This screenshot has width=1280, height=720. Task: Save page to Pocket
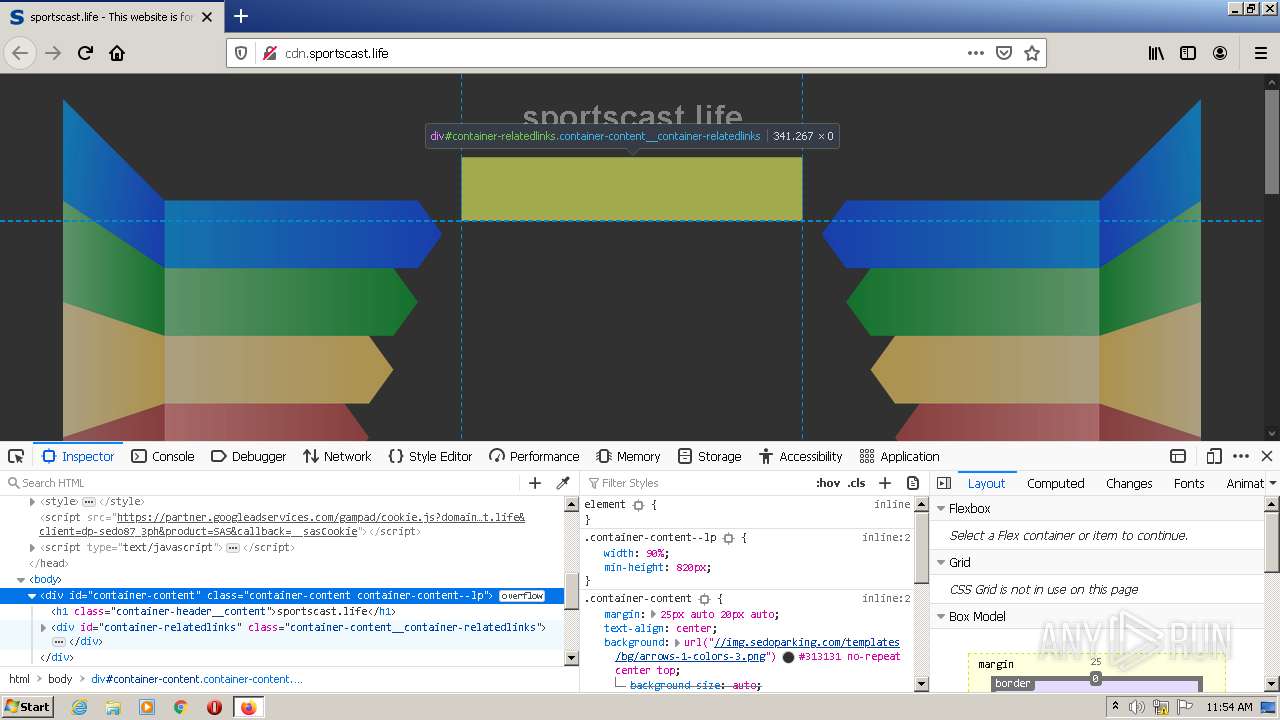click(x=1004, y=53)
